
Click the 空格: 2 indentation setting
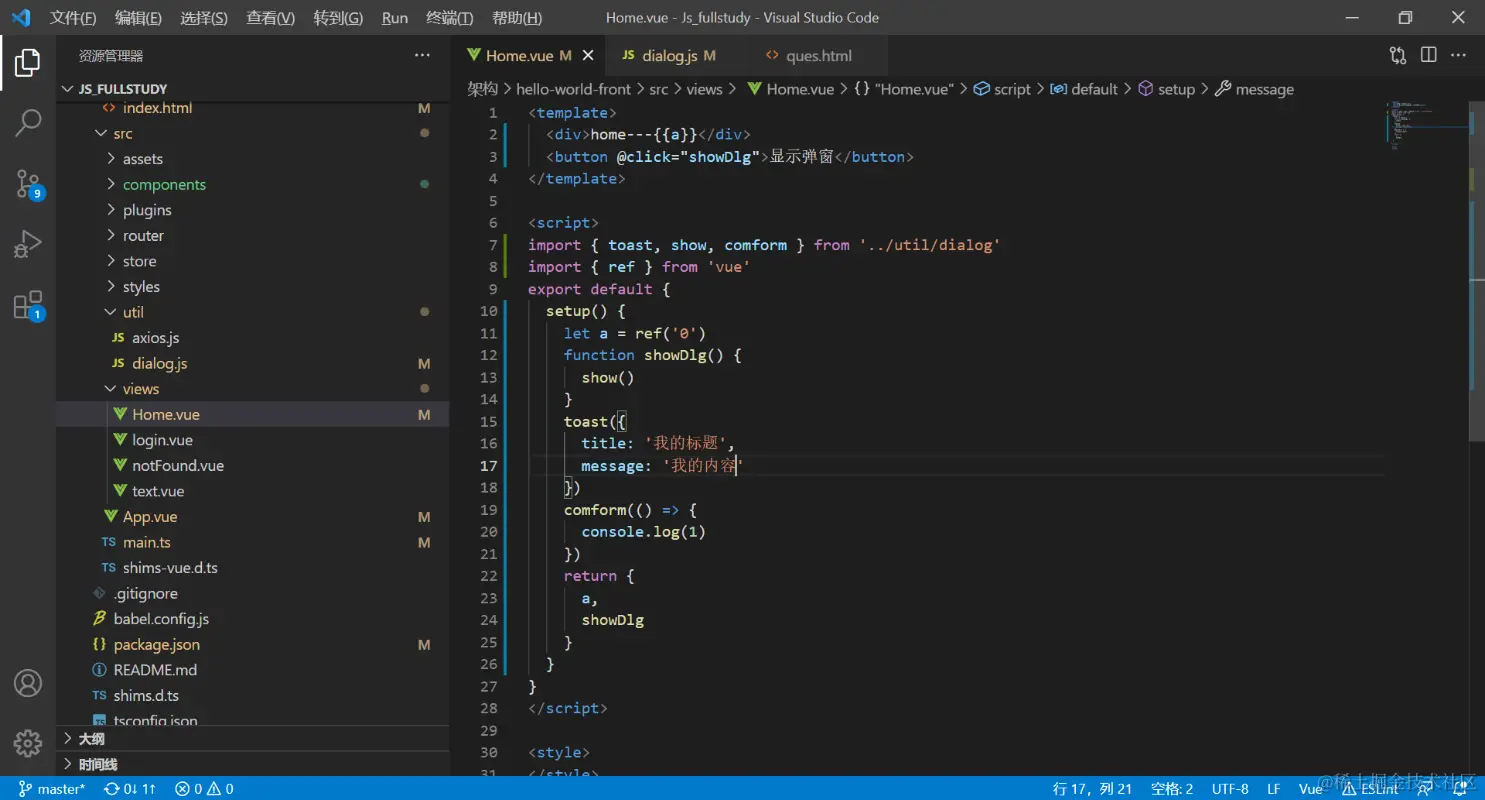(x=1172, y=789)
